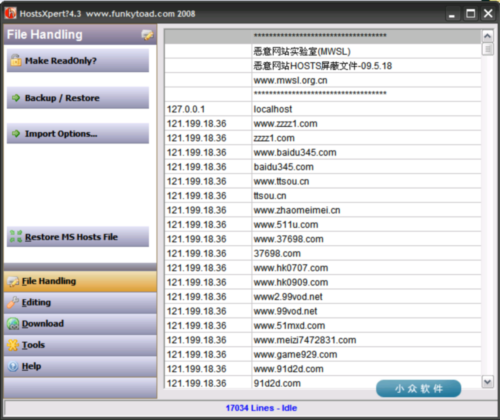Select the www2.99vod.net entry
This screenshot has width=500, height=420.
tap(366, 297)
